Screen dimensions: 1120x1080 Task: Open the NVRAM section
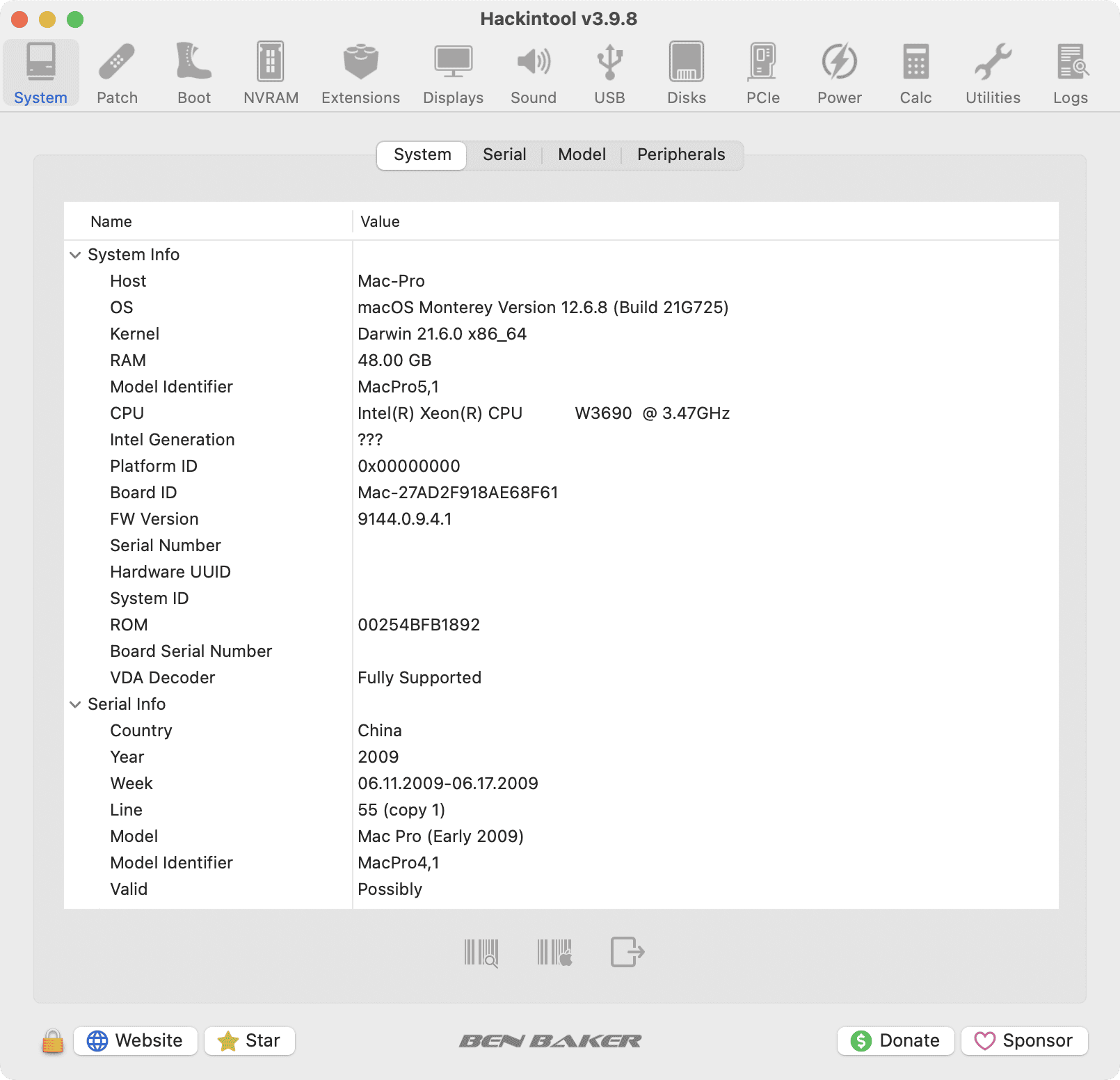coord(271,73)
